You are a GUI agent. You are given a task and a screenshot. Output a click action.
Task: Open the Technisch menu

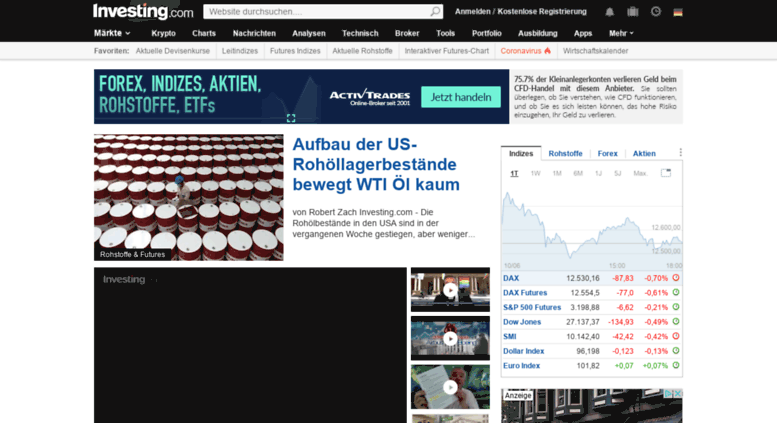tap(360, 33)
